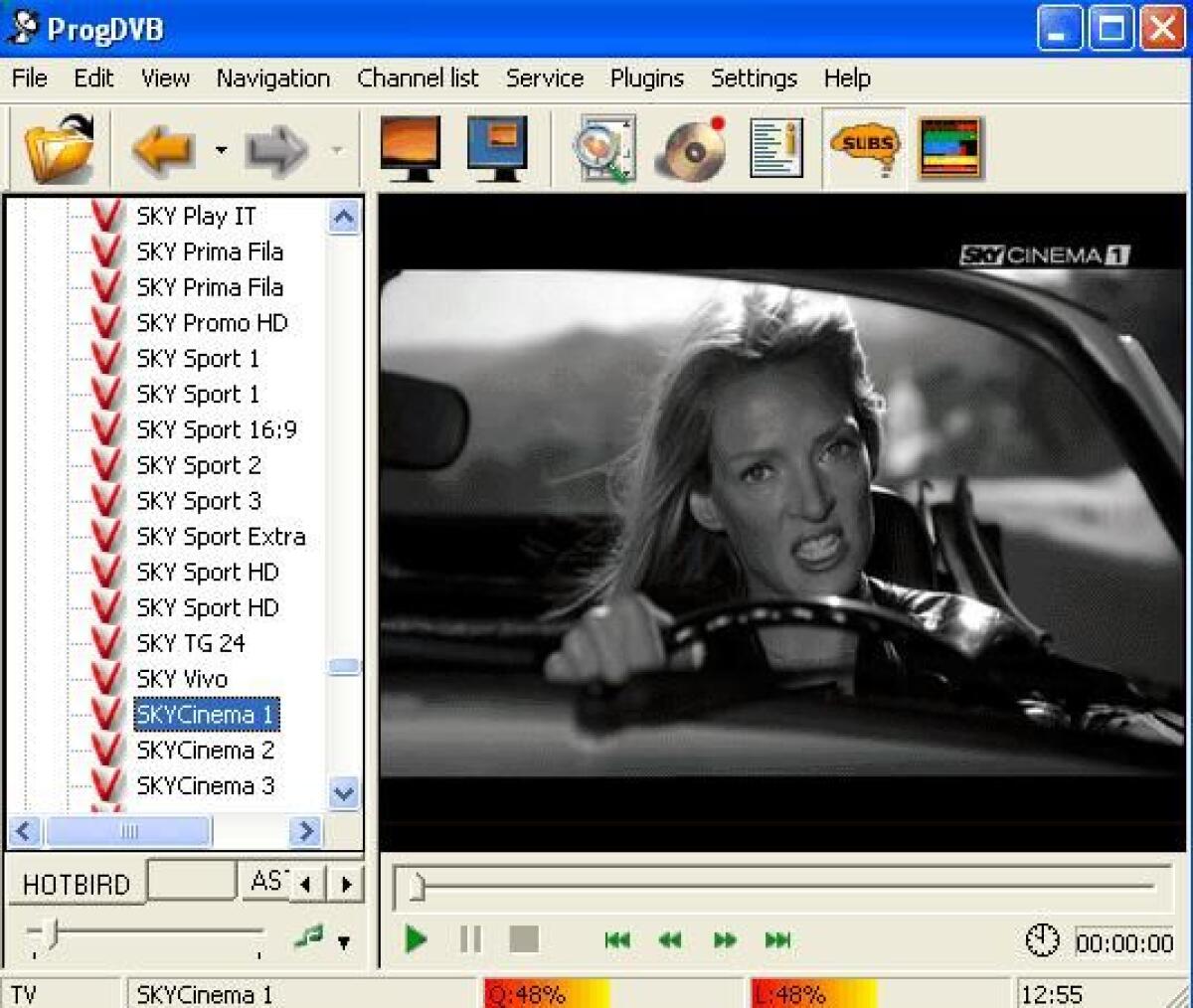The height and width of the screenshot is (1008, 1193).
Task: Open the forward navigation dropdown arrow
Action: click(x=338, y=147)
